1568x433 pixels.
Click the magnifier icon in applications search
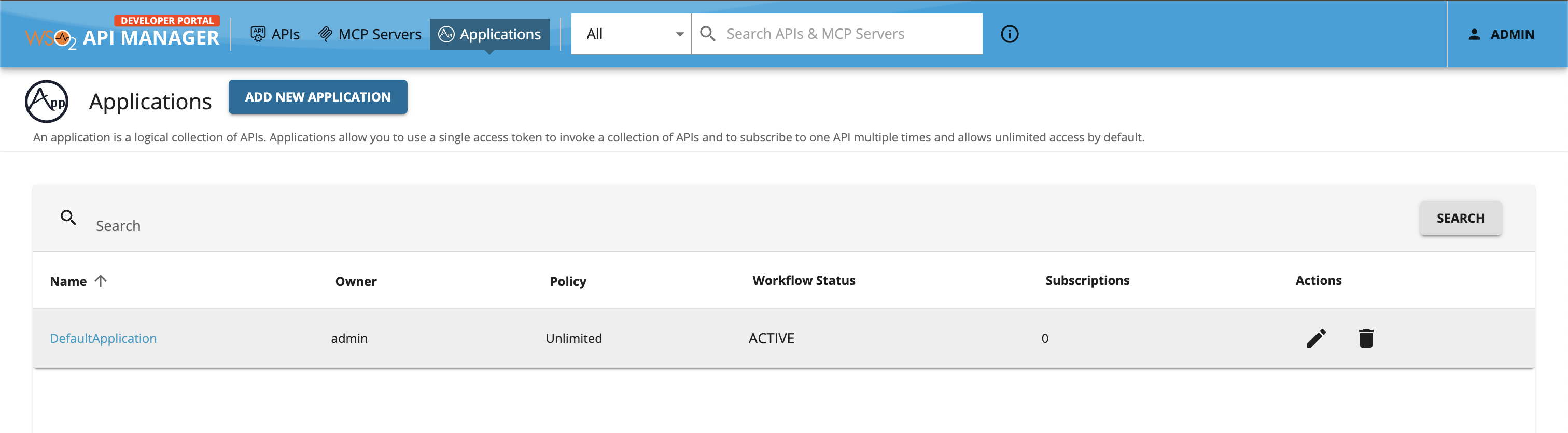click(68, 218)
